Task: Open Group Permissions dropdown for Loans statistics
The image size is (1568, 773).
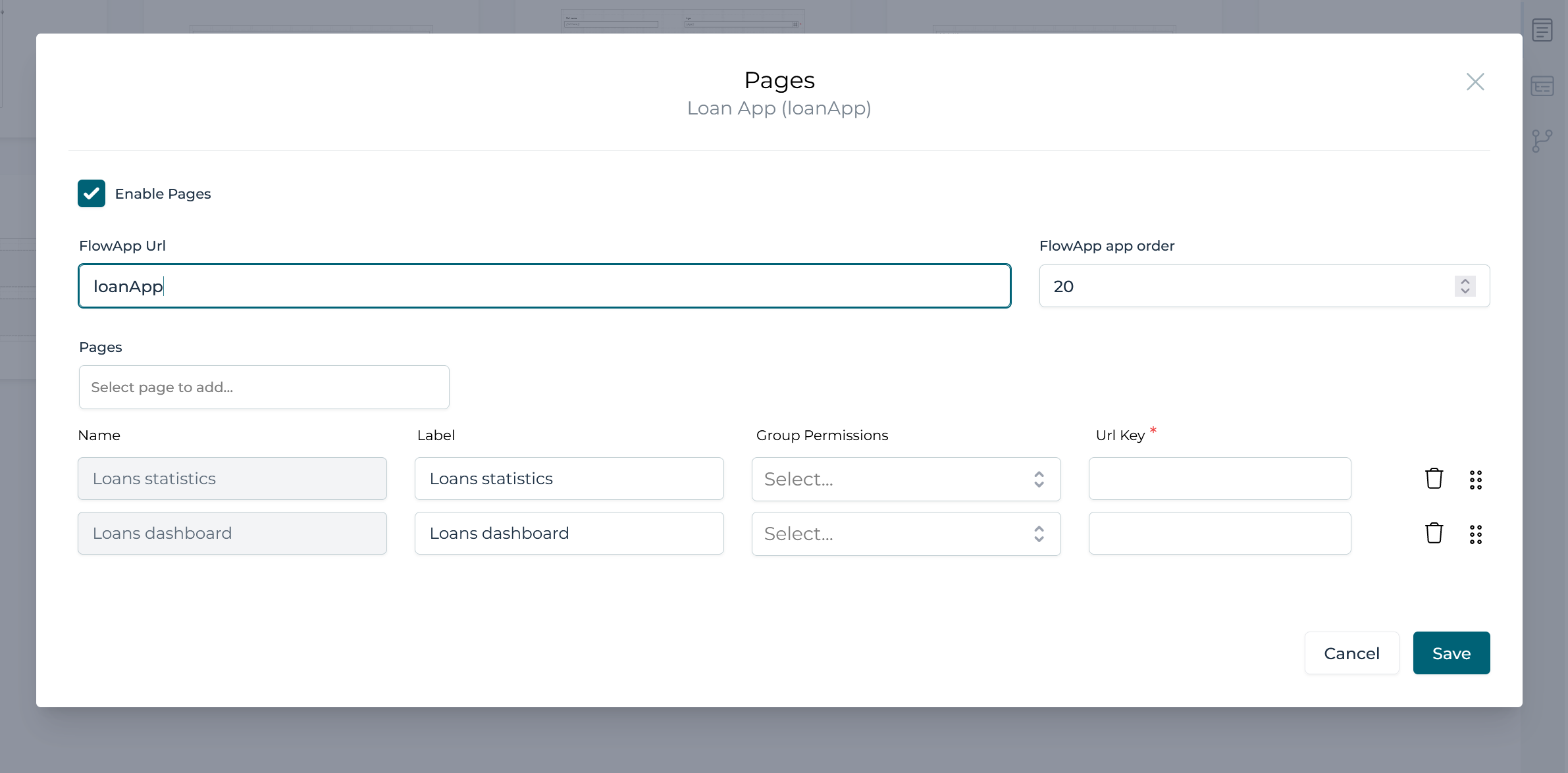Action: 905,479
